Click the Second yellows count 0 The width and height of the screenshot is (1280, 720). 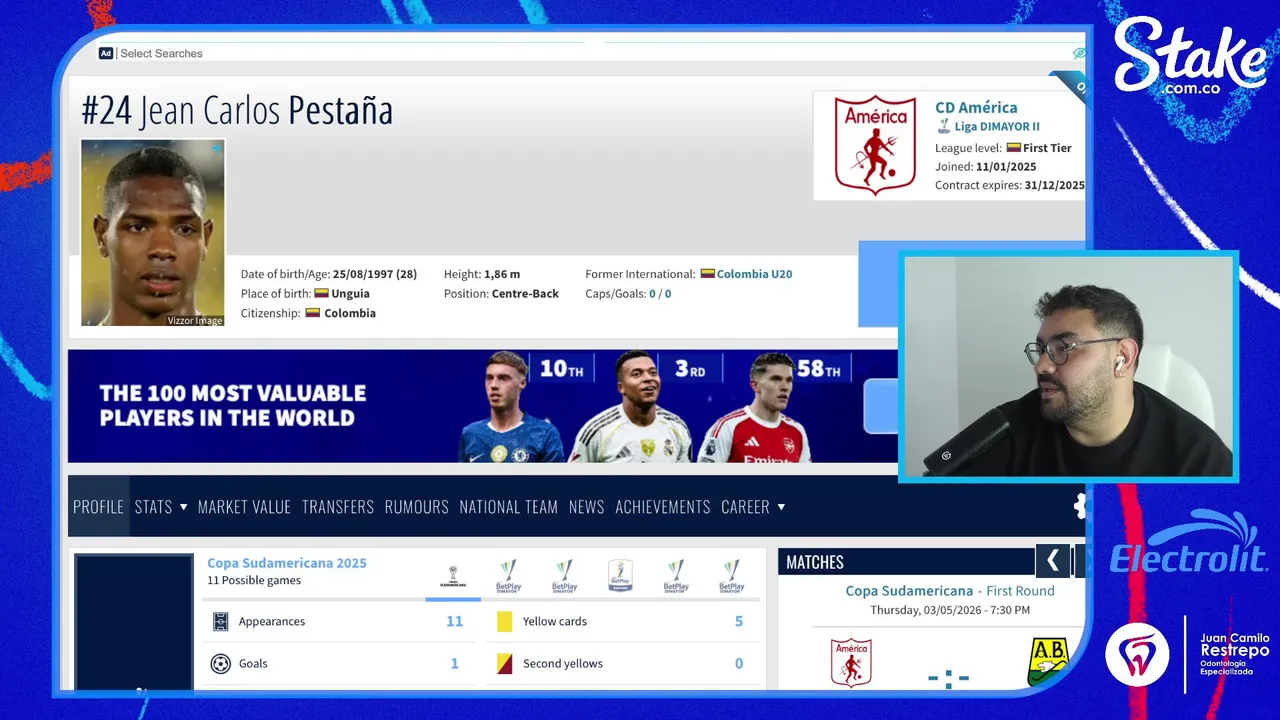739,663
